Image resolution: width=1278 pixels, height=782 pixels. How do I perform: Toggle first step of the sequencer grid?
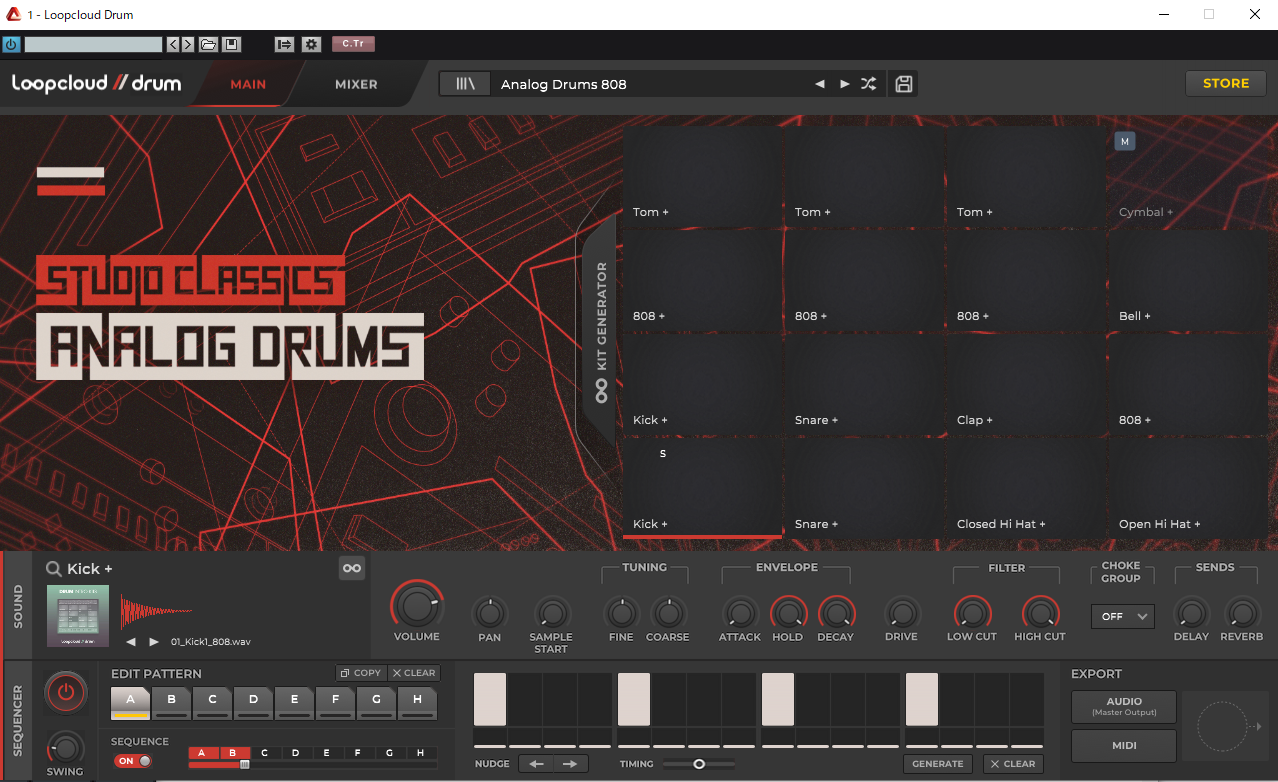pyautogui.click(x=490, y=700)
